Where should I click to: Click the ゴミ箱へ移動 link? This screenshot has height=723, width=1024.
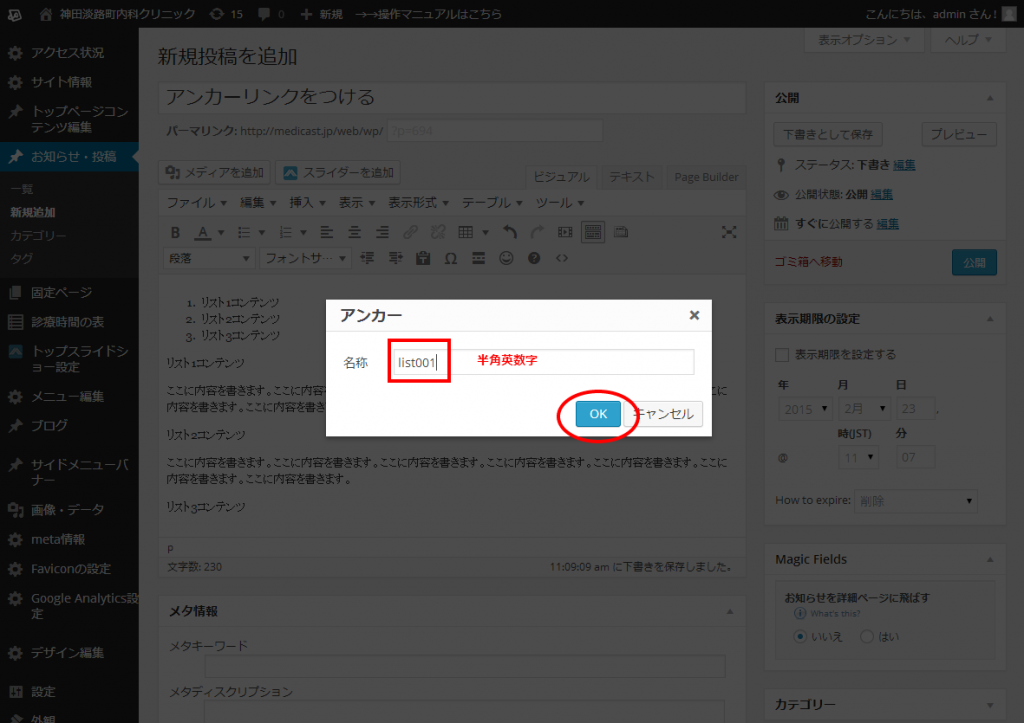(808, 262)
